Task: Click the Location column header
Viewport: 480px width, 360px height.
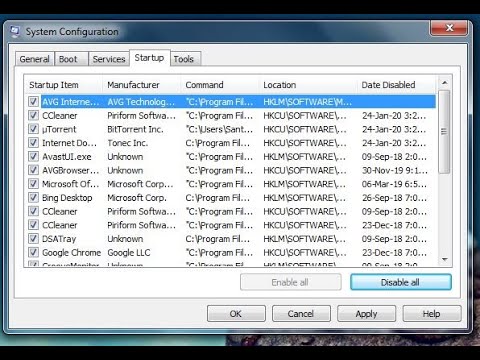Action: pos(307,85)
